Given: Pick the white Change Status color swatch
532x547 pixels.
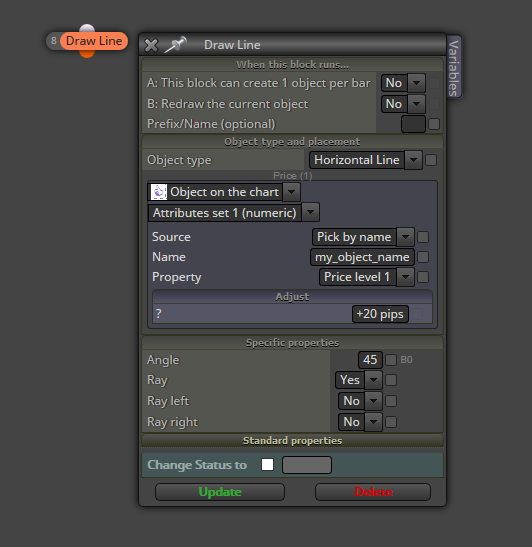Looking at the screenshot, I should click(268, 465).
